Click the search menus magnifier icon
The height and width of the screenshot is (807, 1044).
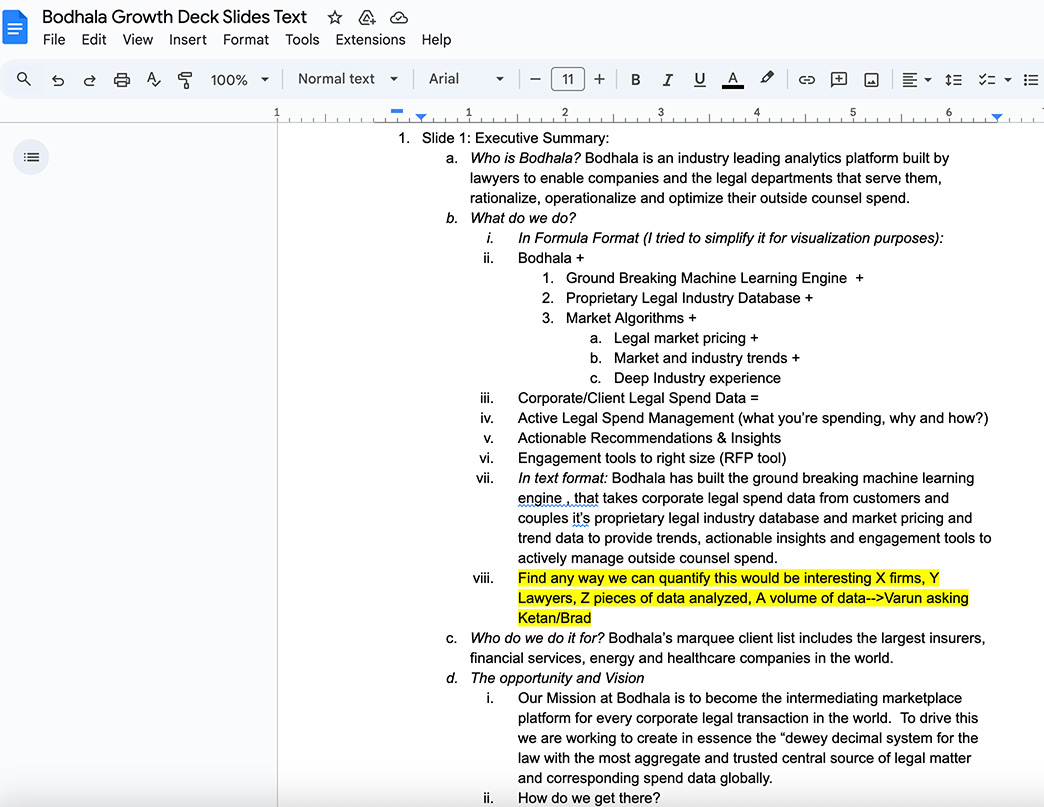24,79
